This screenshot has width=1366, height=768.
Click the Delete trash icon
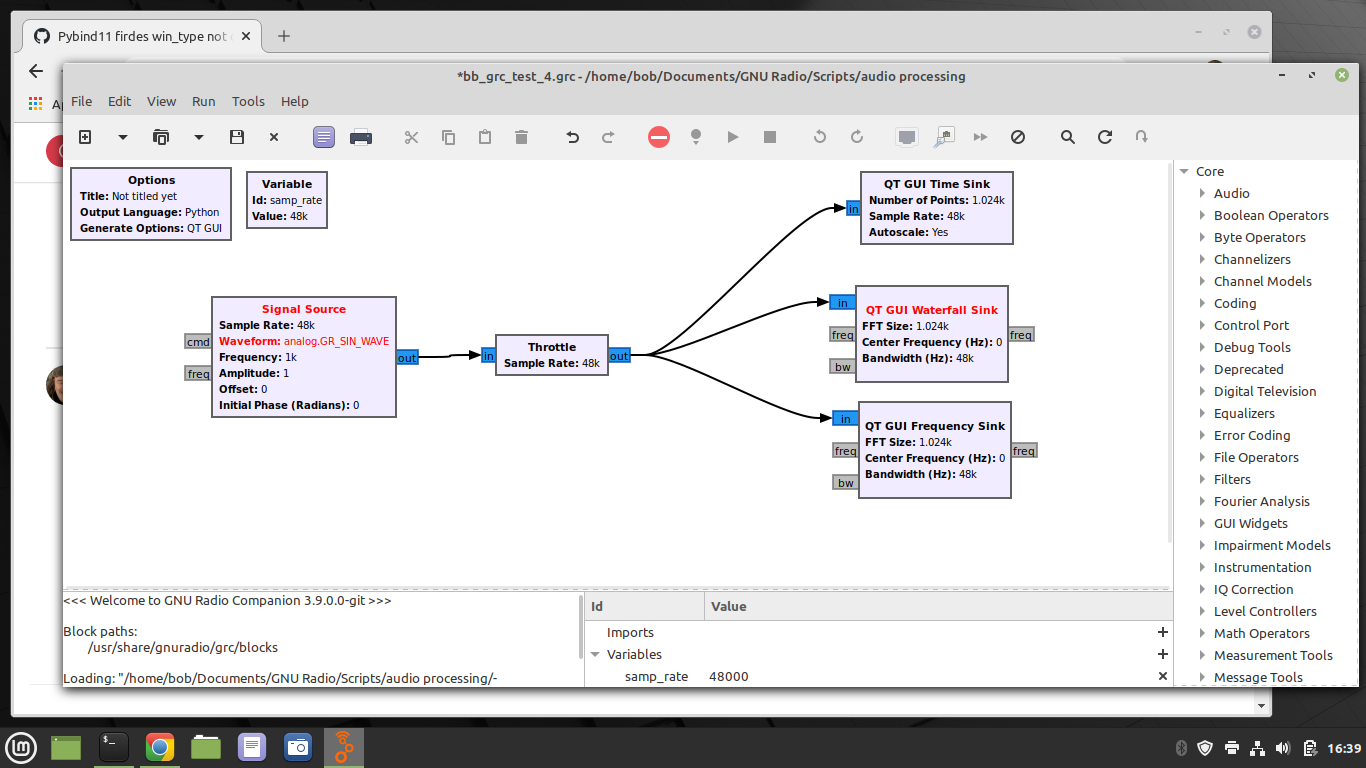[521, 137]
